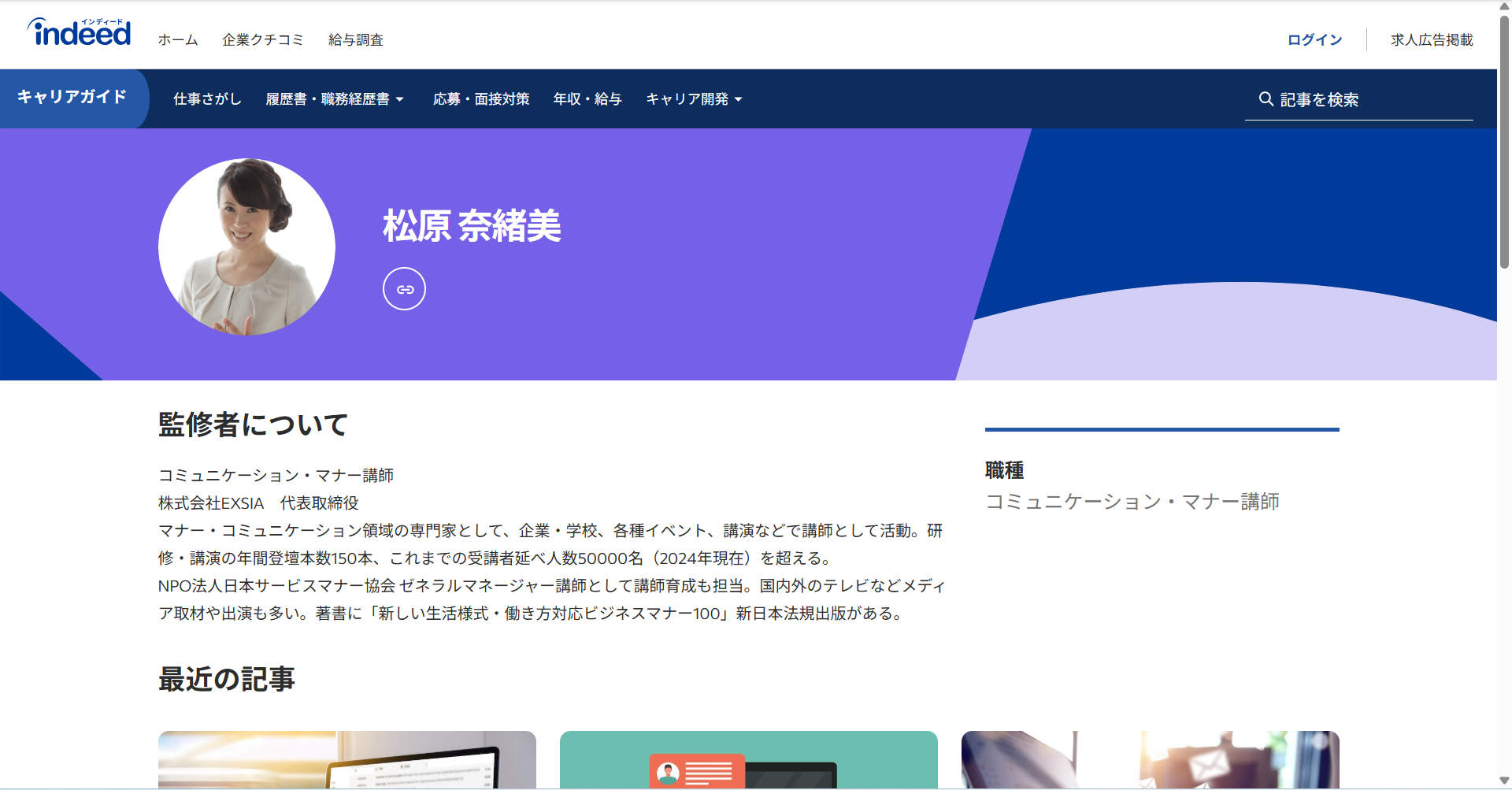Open 給与調査 in the top navigation
Screen dimensions: 1512x790
pos(355,40)
